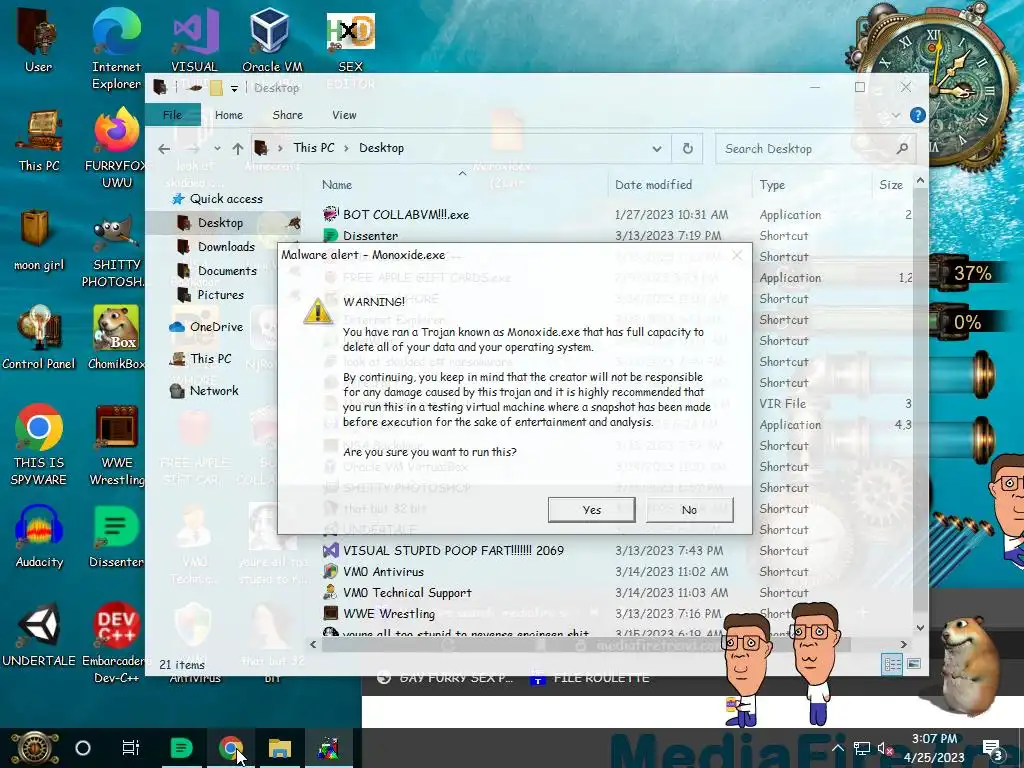Open the File tab in Explorer
Viewport: 1024px width, 768px height.
pos(172,115)
